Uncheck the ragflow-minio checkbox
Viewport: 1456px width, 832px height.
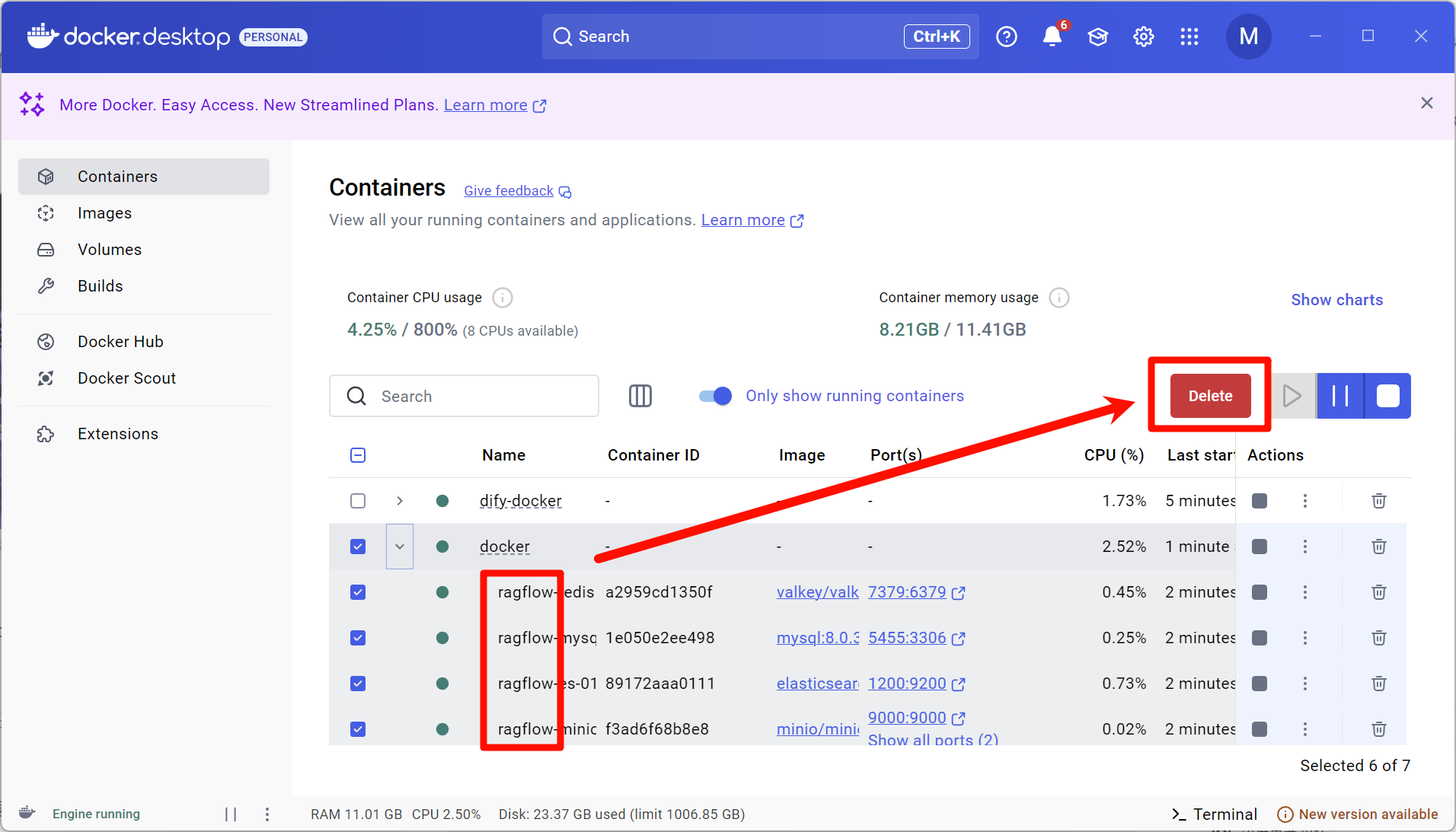[x=358, y=729]
